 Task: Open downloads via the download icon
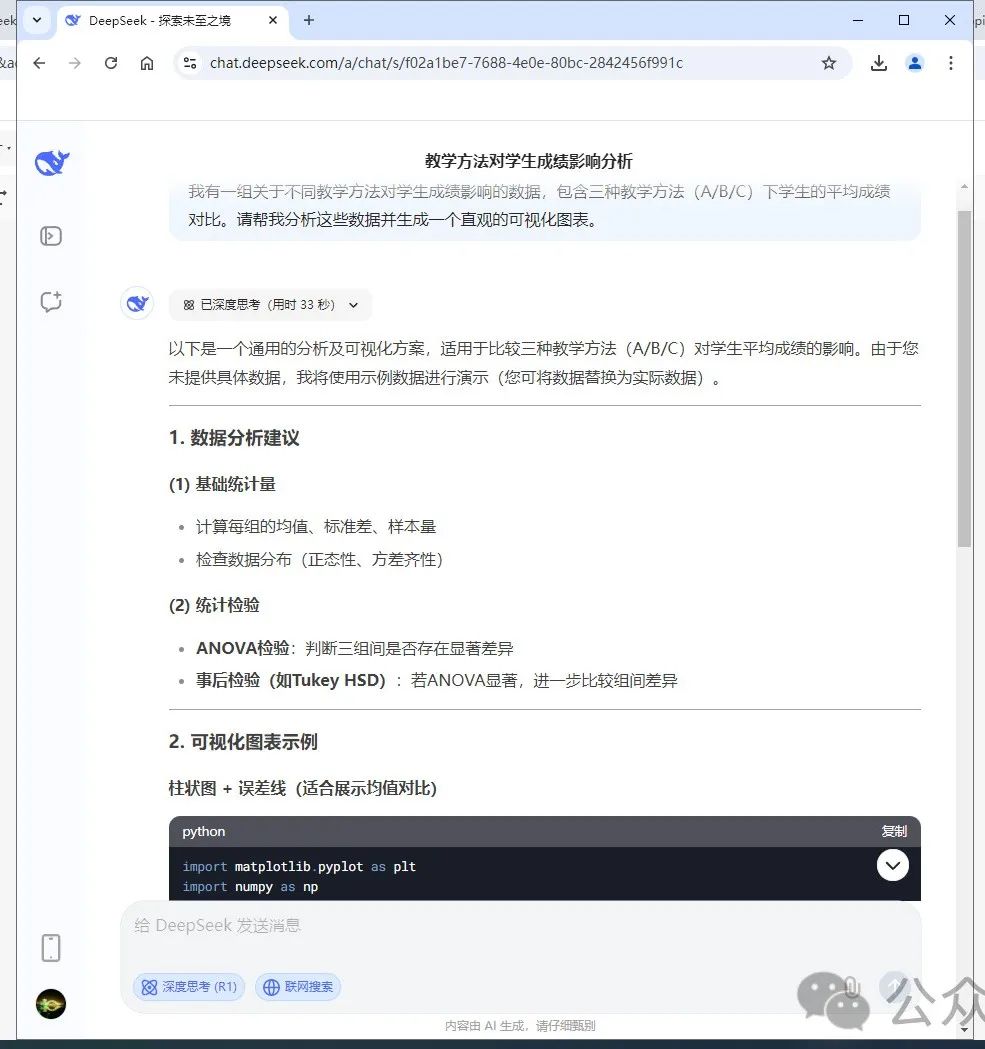[x=878, y=62]
